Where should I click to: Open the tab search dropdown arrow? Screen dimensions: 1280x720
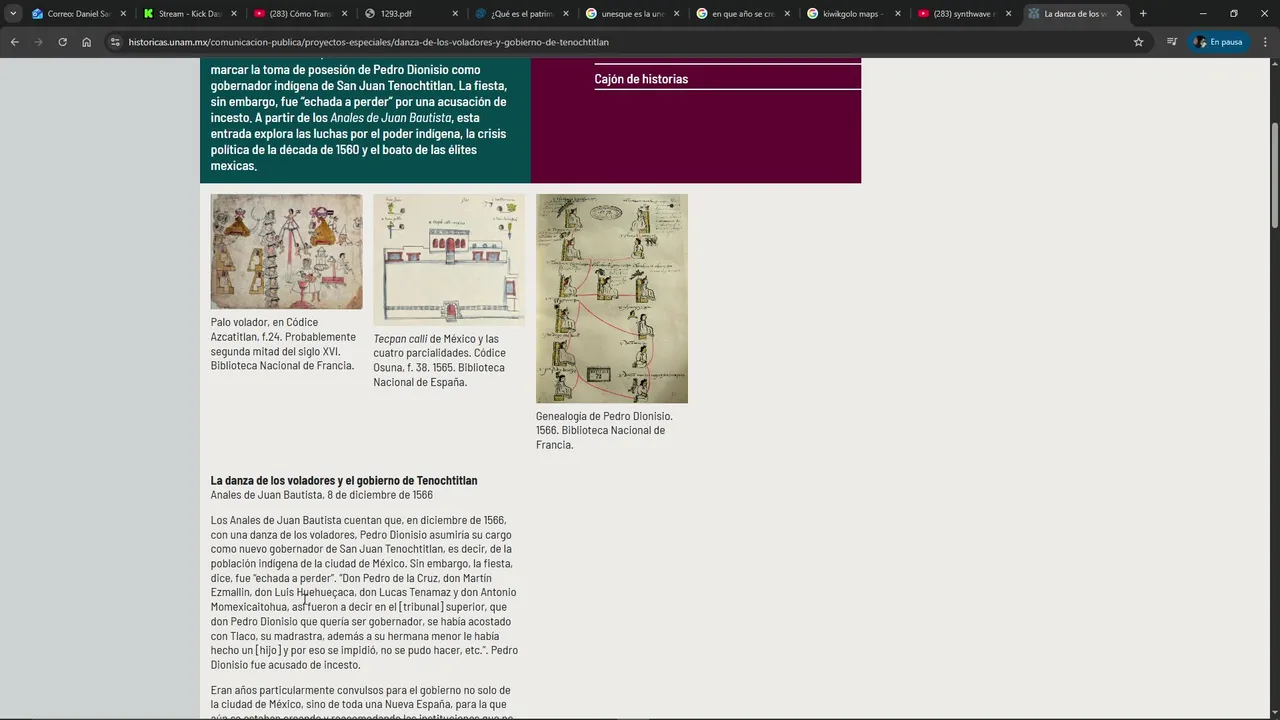click(x=13, y=14)
